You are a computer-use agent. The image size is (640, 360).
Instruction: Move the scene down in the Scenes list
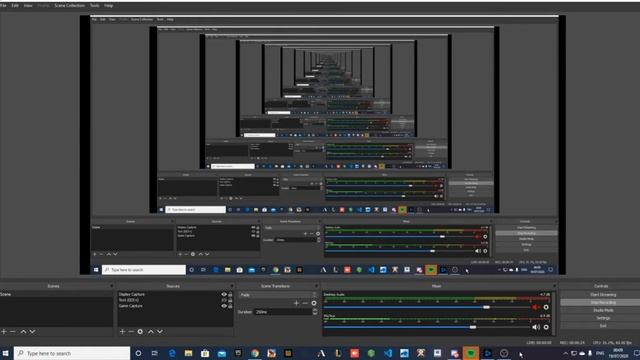[32, 332]
